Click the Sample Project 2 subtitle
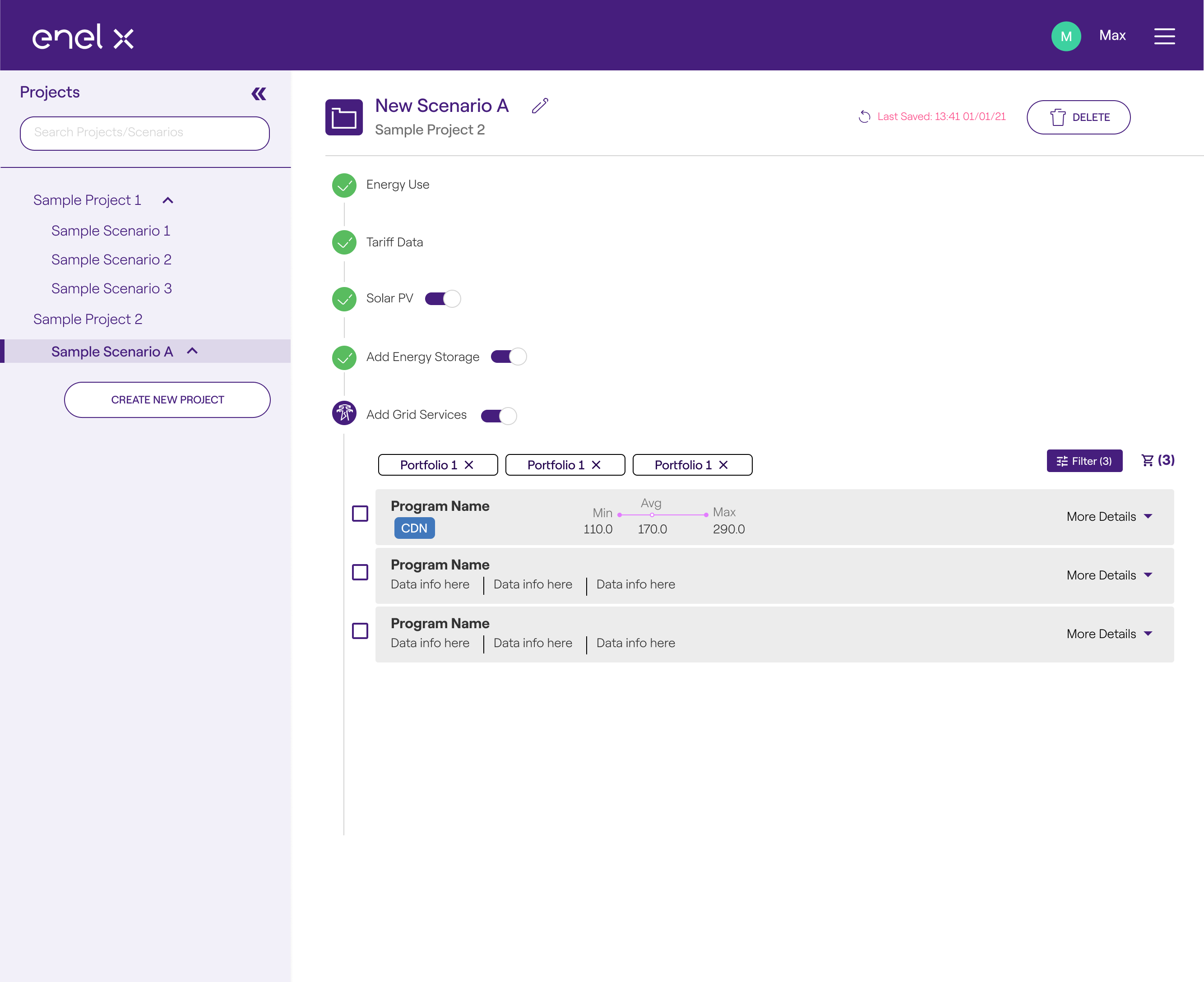 (430, 130)
